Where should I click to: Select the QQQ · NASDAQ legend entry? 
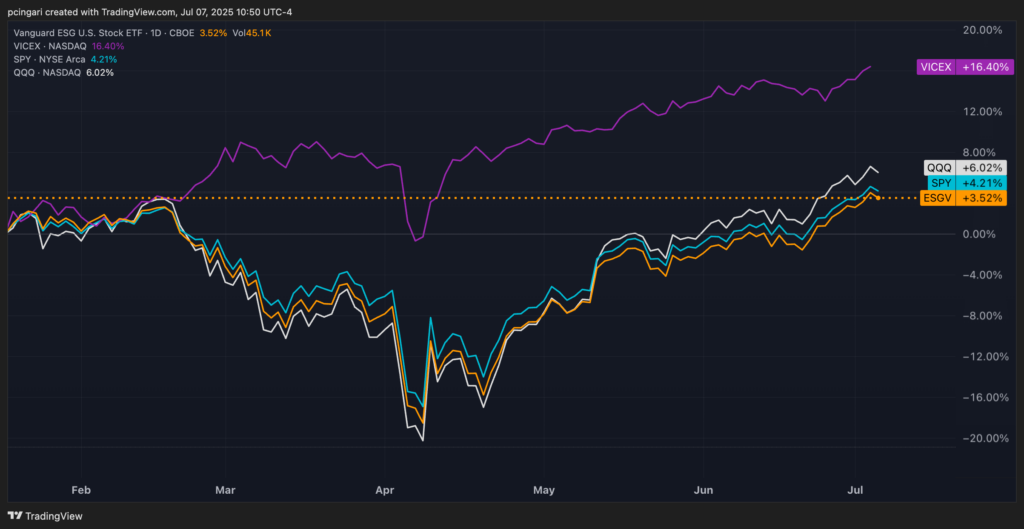click(48, 72)
